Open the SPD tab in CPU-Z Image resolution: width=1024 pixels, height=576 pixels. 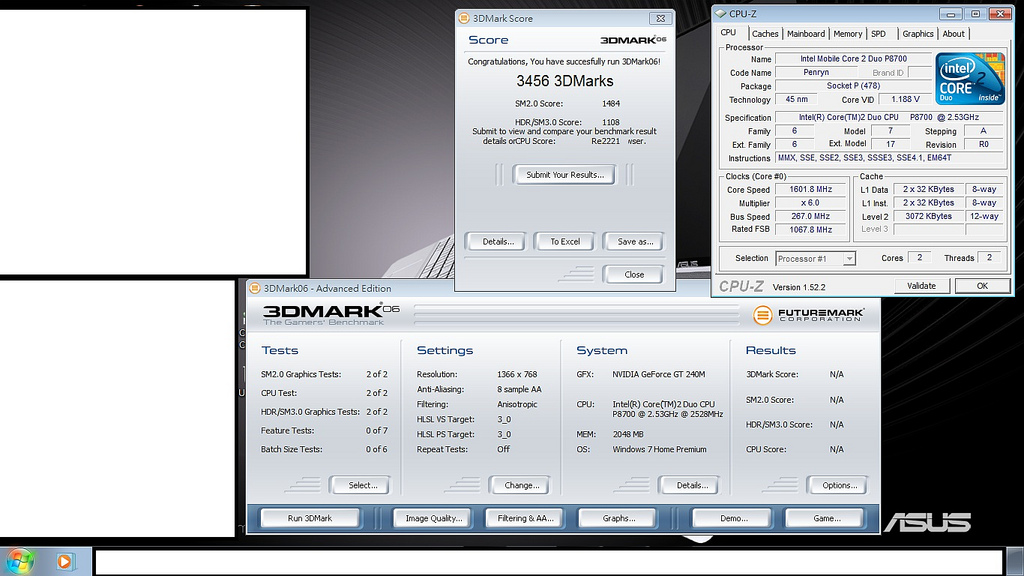(878, 34)
